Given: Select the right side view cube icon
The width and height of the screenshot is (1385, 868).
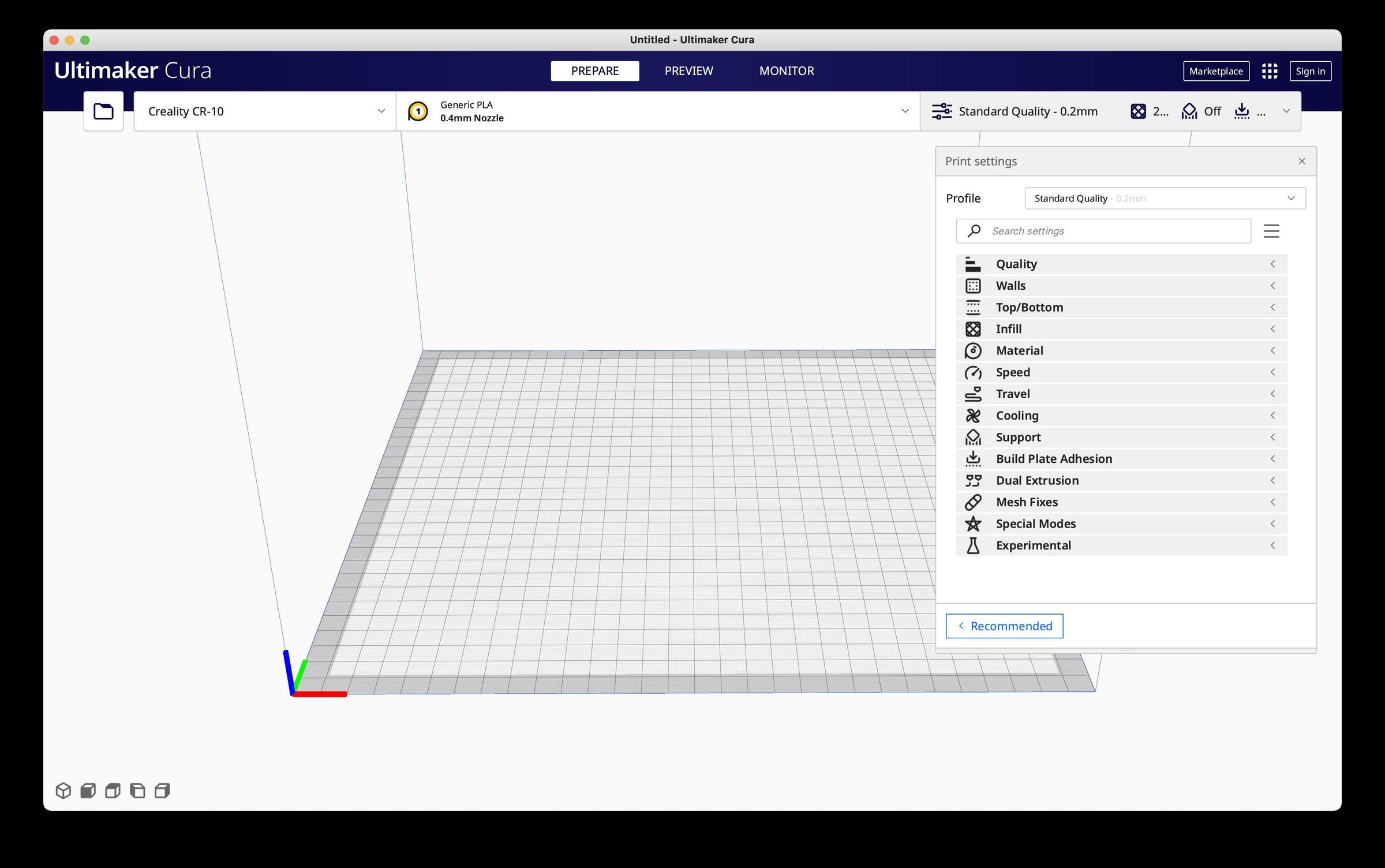Looking at the screenshot, I should (x=162, y=790).
